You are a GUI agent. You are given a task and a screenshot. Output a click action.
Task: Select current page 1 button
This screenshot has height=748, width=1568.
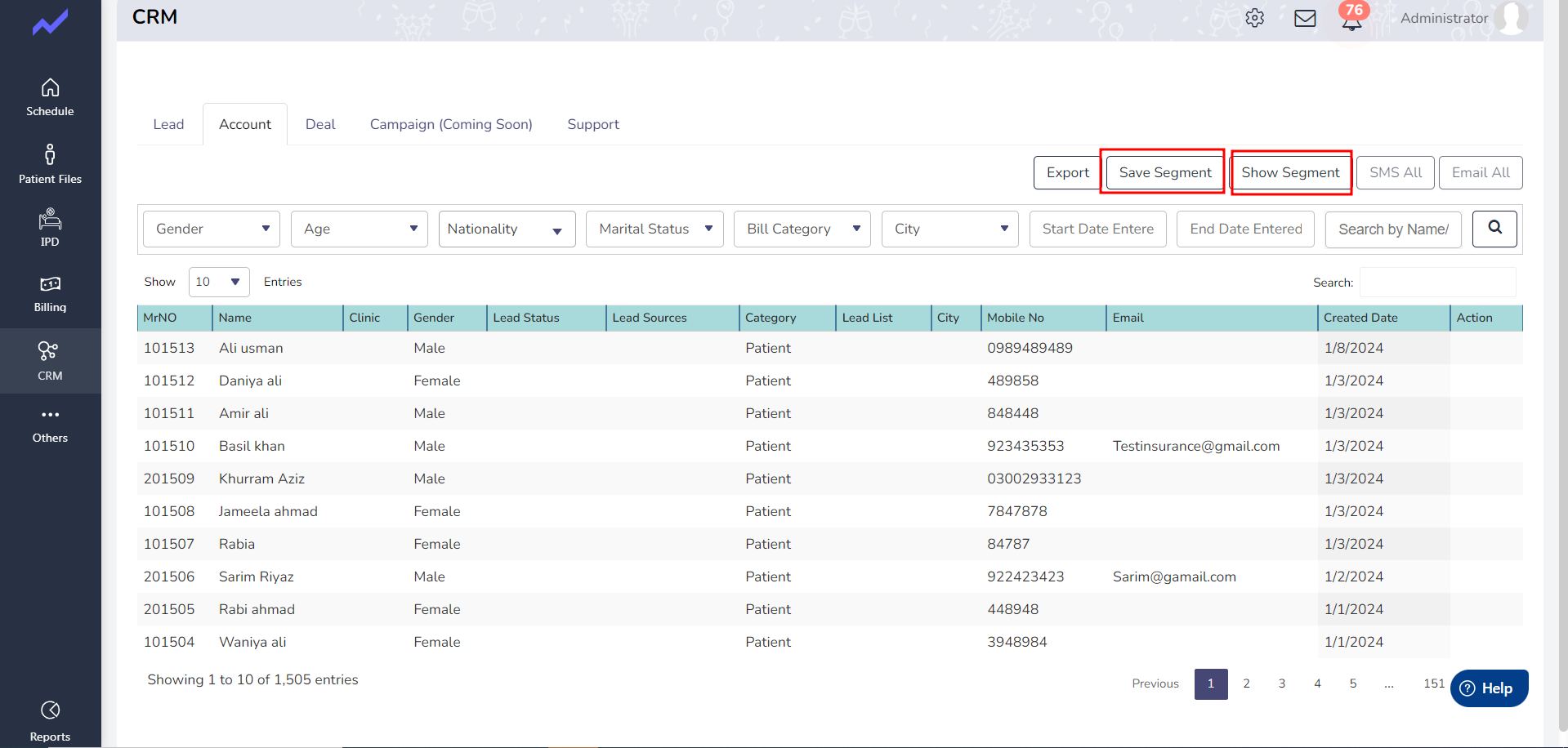point(1211,683)
